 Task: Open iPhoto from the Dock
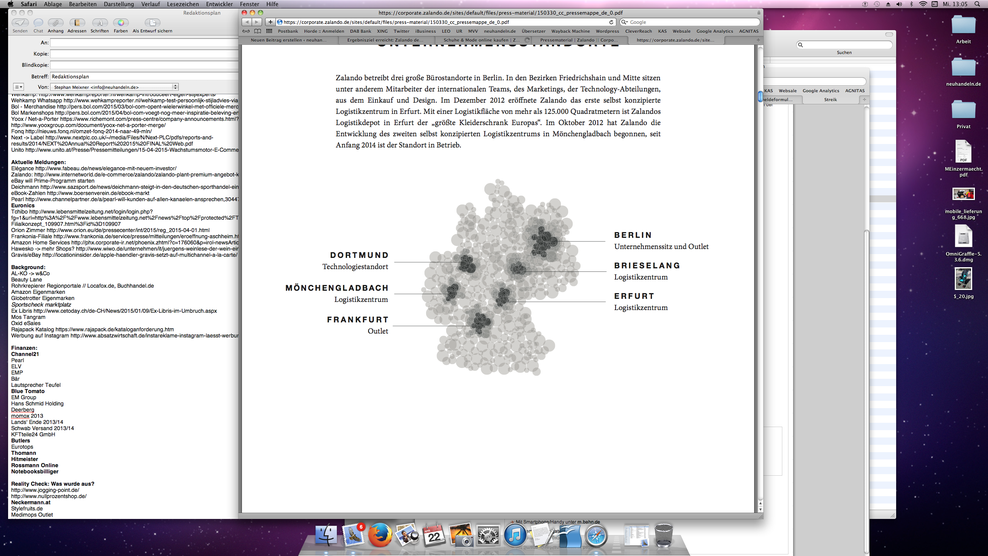pyautogui.click(x=461, y=535)
